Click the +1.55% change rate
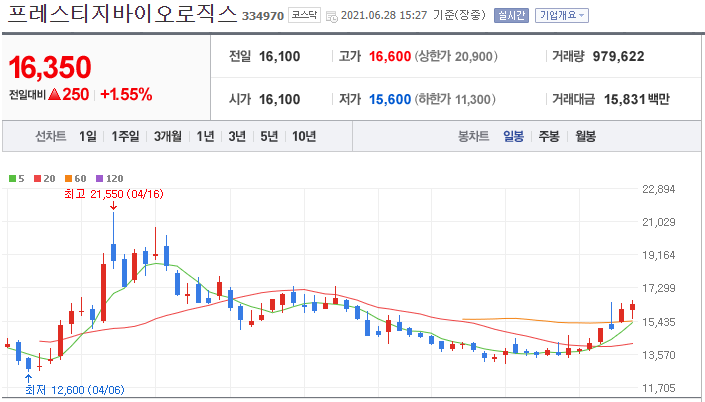 126,94
